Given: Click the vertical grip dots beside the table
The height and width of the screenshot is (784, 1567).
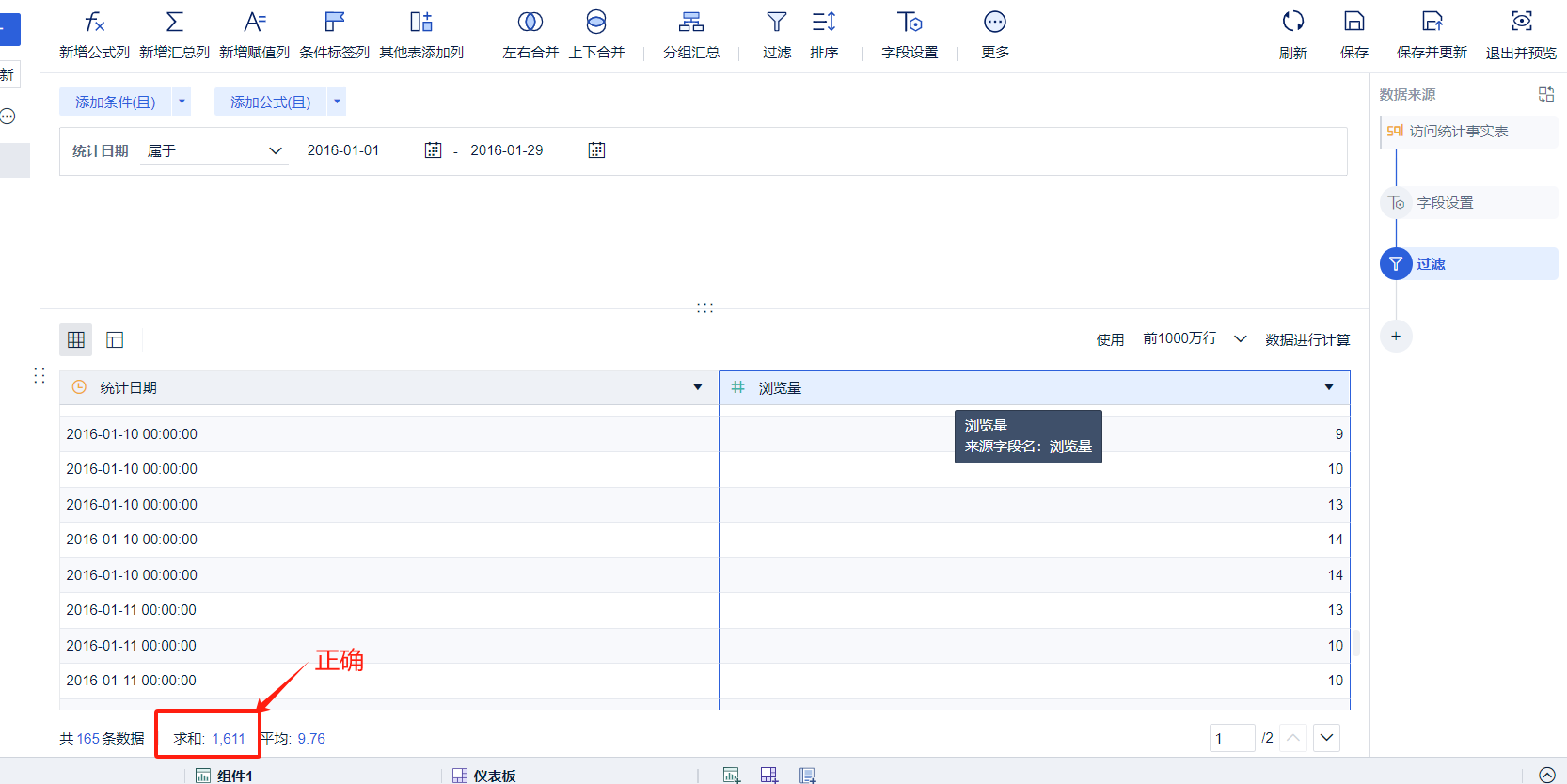Looking at the screenshot, I should [x=40, y=375].
